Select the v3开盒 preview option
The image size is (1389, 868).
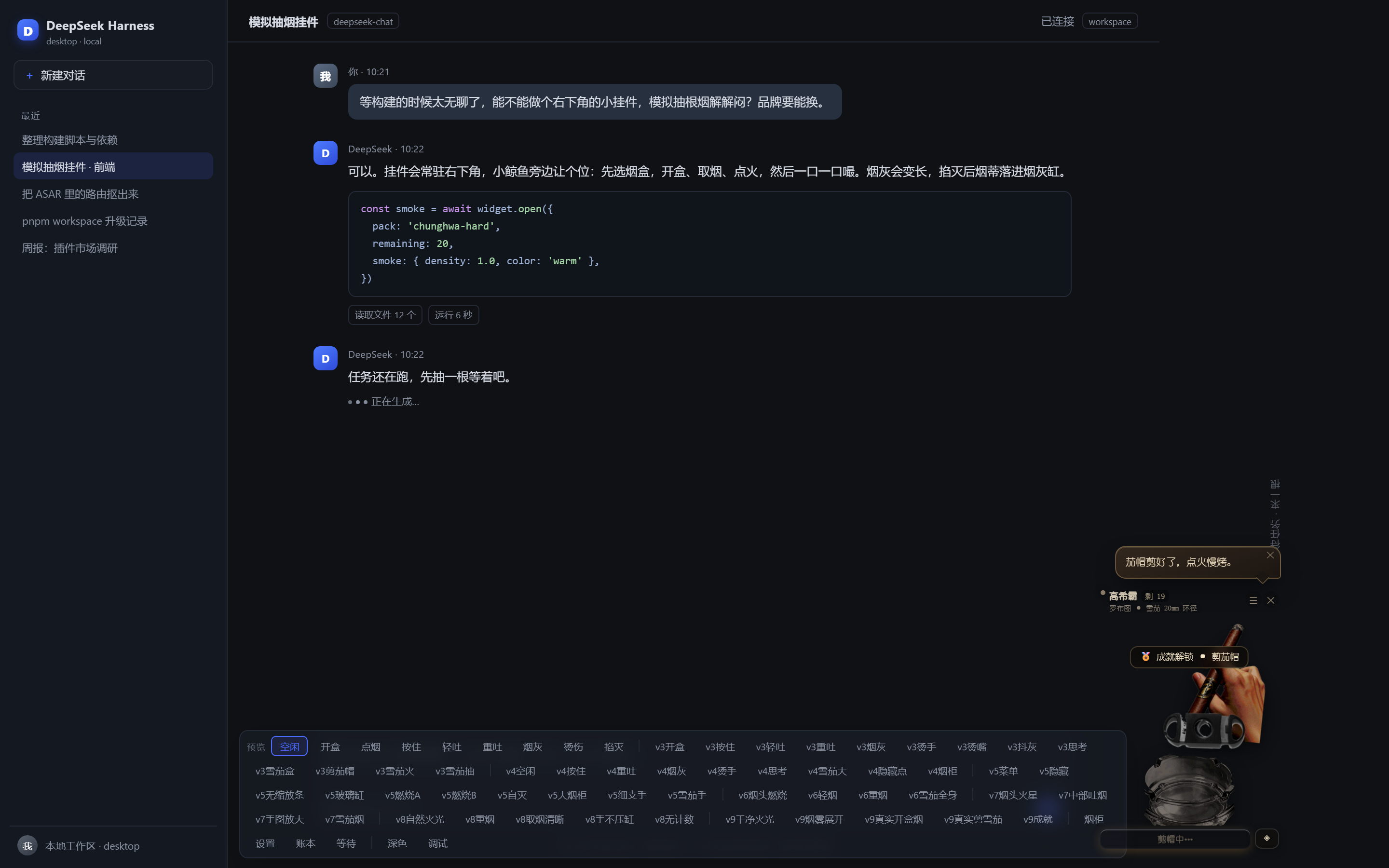670,746
